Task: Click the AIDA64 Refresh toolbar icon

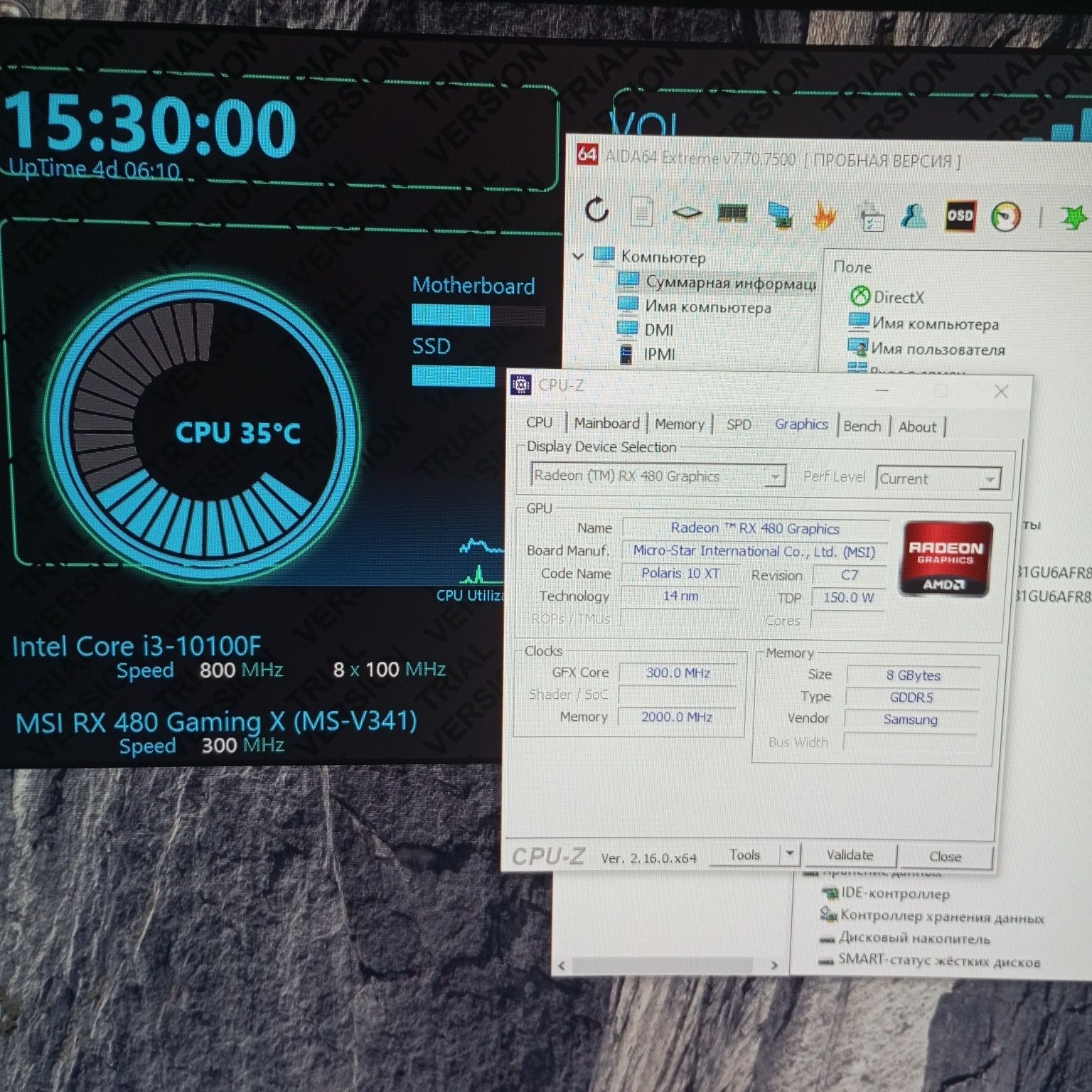Action: (x=596, y=210)
